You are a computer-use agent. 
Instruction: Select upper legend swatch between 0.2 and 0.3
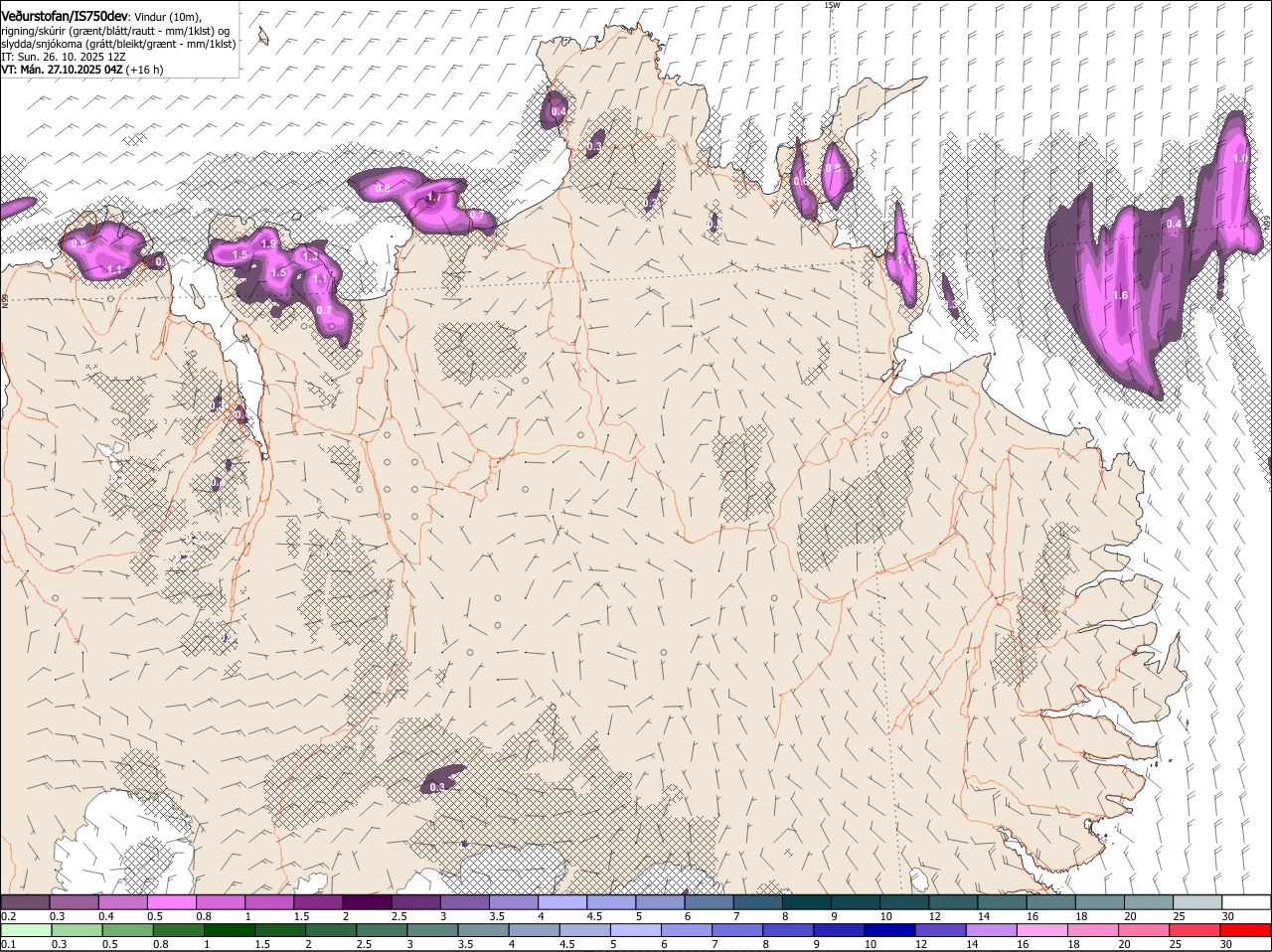[x=25, y=902]
